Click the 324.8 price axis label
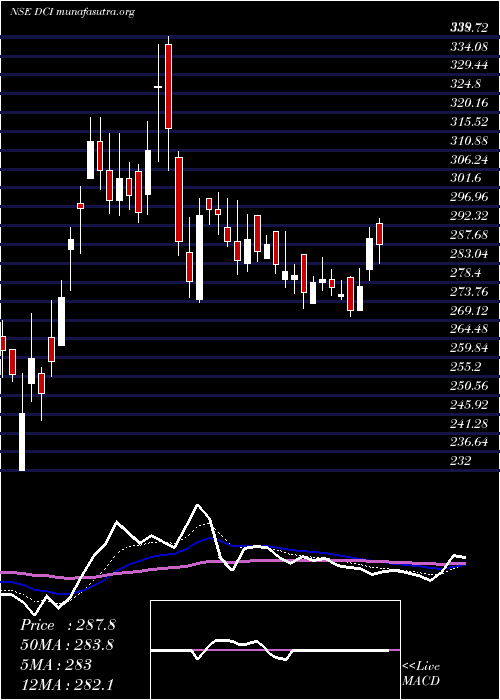Image resolution: width=500 pixels, height=700 pixels. (466, 84)
